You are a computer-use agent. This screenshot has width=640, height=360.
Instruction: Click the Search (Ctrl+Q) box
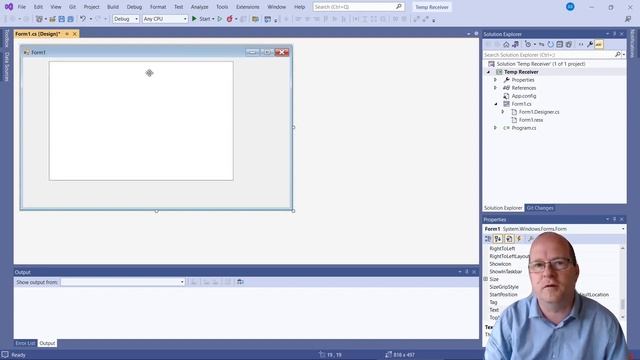(358, 7)
